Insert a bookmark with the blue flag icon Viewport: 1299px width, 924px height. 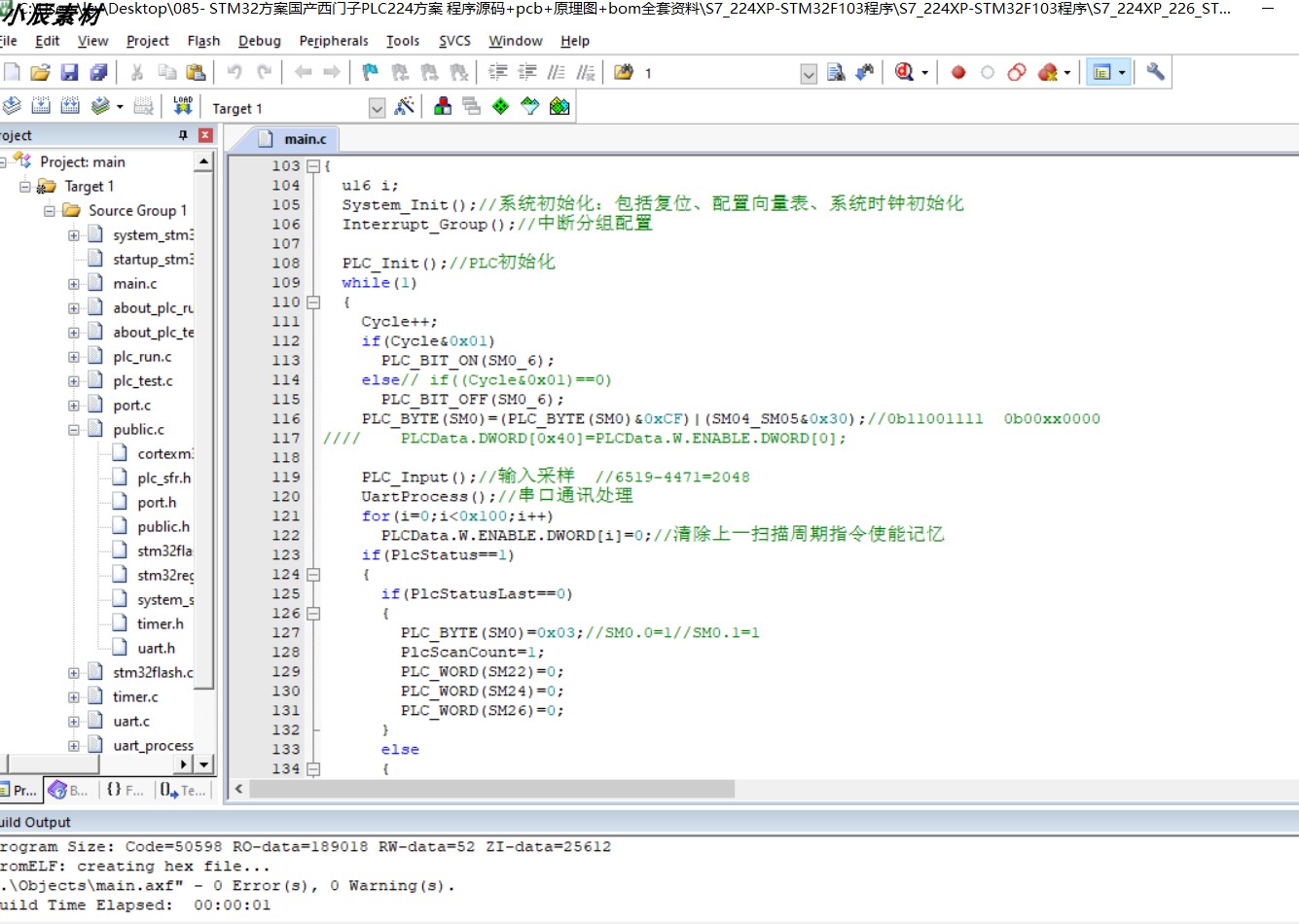(370, 72)
